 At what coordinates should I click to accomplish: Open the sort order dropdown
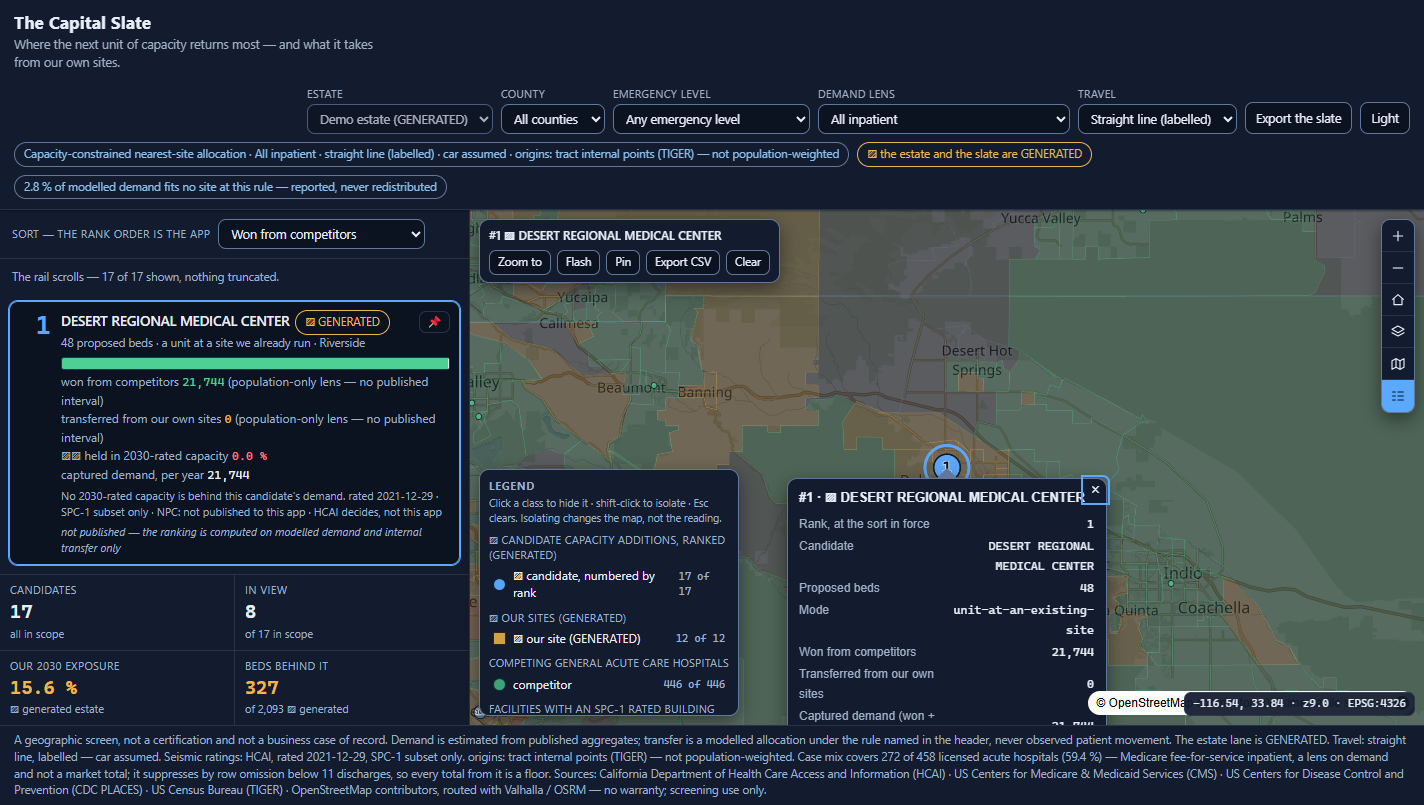coord(321,234)
